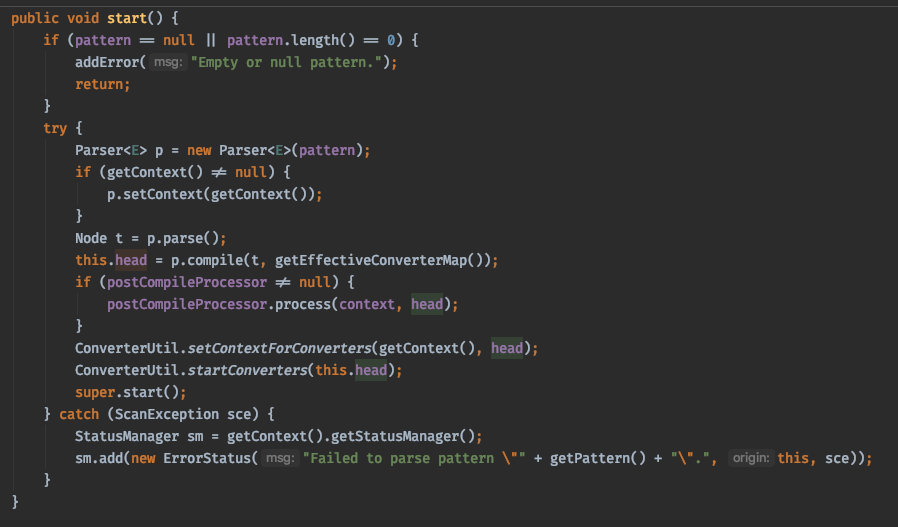The image size is (898, 527).
Task: Click the "origin:" parameter hint
Action: point(751,458)
